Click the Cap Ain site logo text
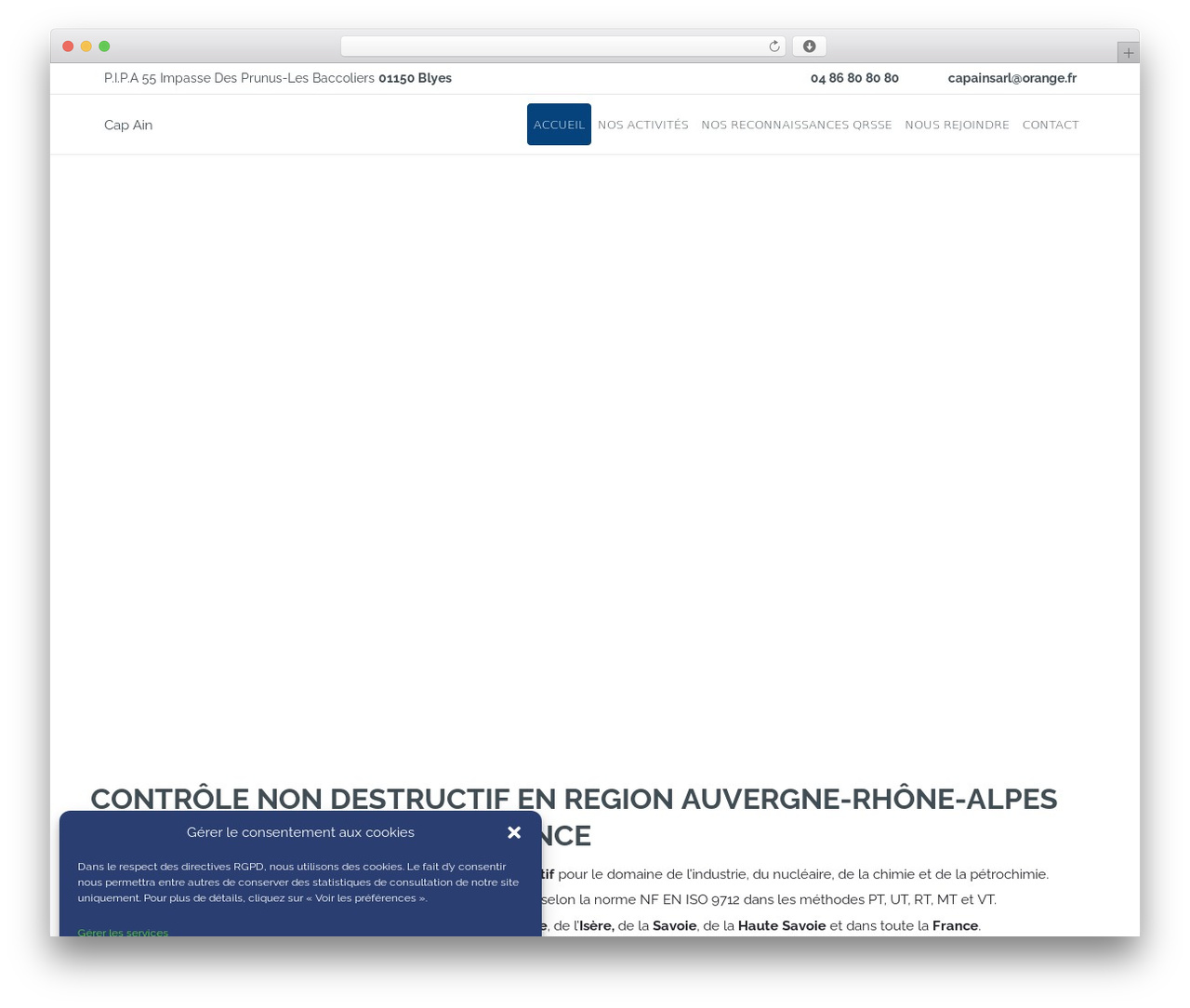Viewport: 1190px width, 1008px height. 128,125
